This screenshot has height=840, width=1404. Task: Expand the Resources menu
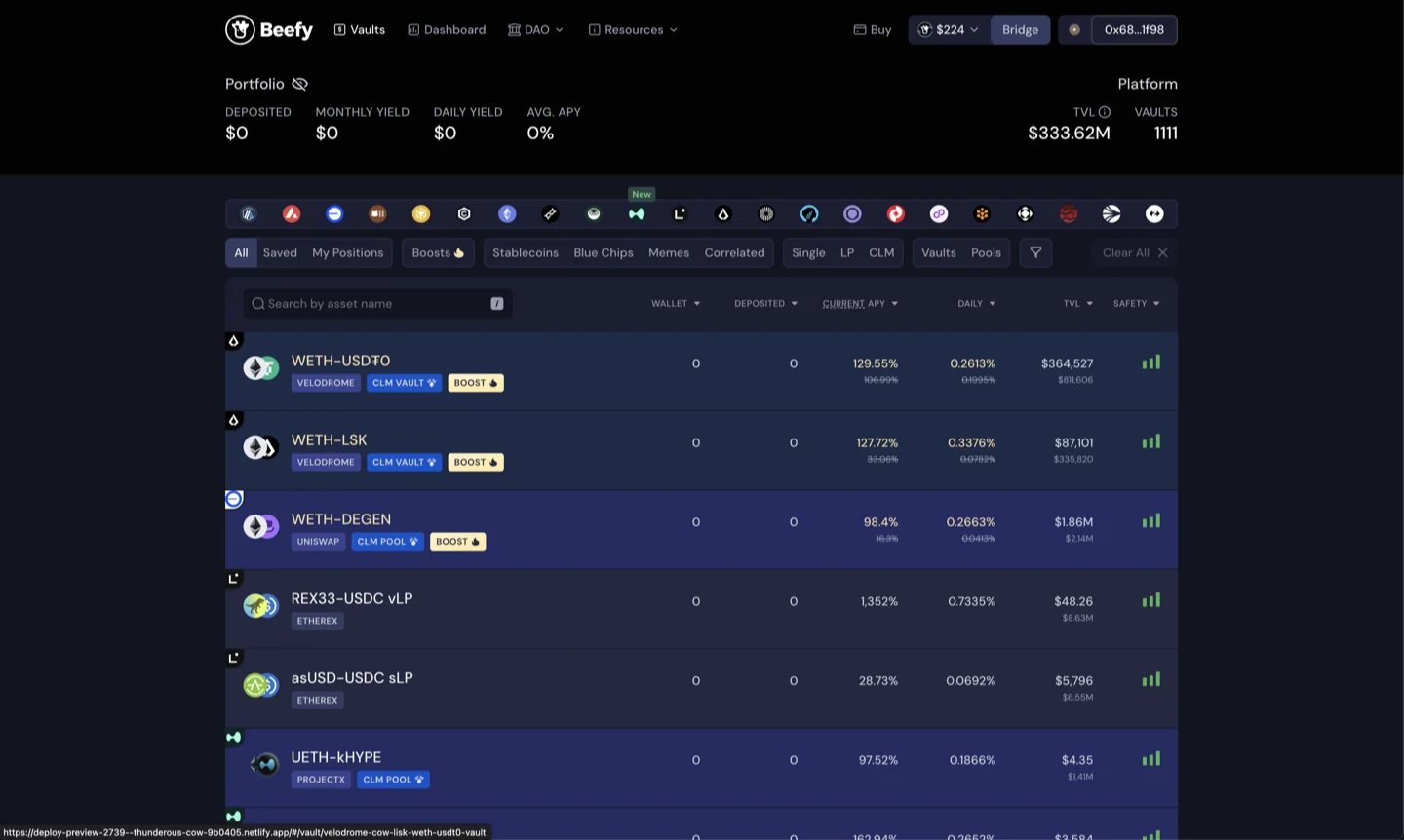633,30
